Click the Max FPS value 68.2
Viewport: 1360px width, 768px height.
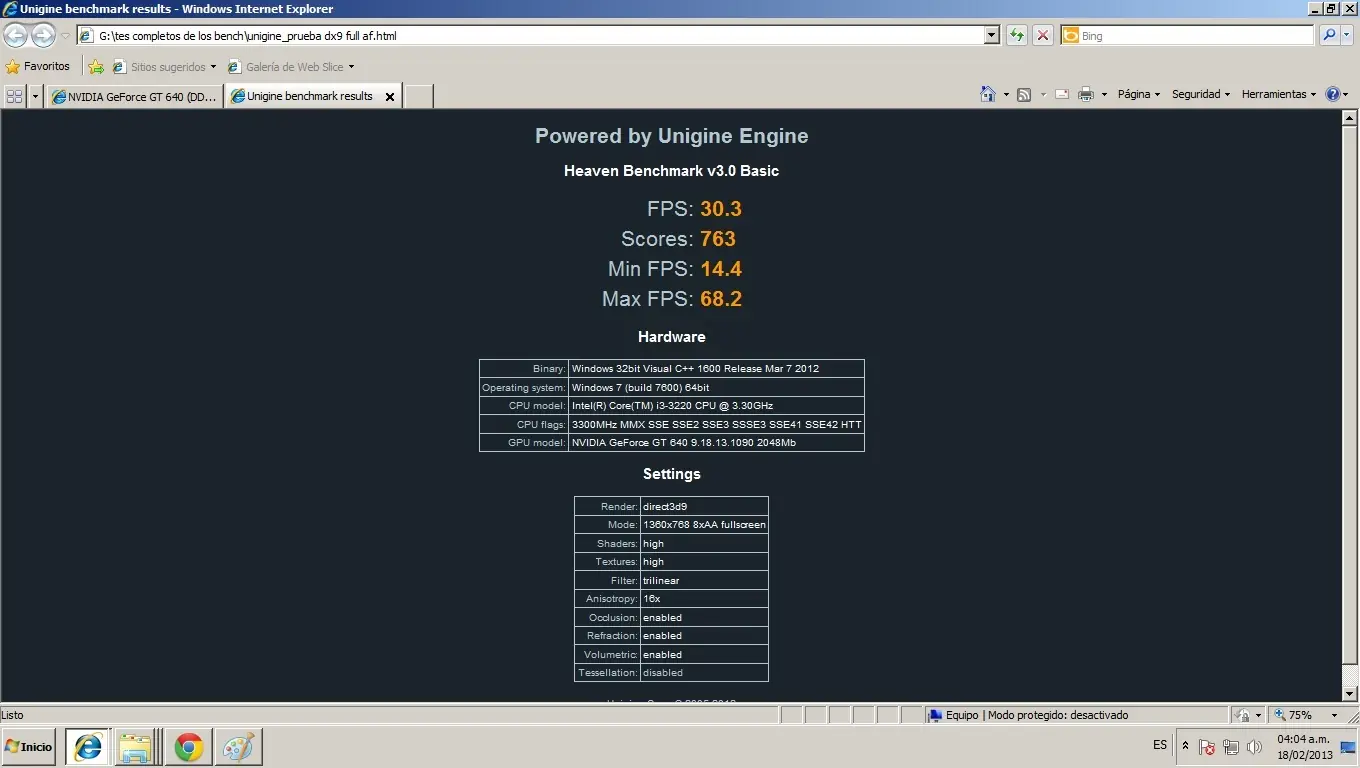click(721, 299)
